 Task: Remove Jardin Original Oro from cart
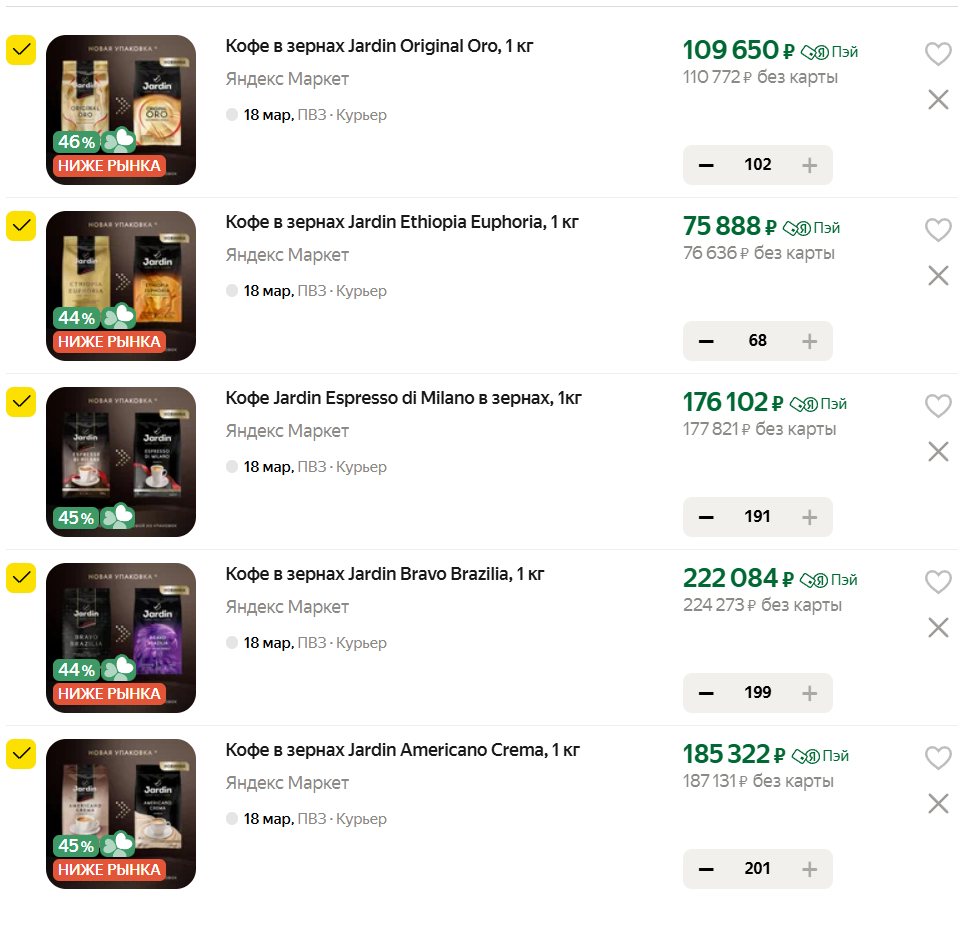pyautogui.click(x=937, y=99)
